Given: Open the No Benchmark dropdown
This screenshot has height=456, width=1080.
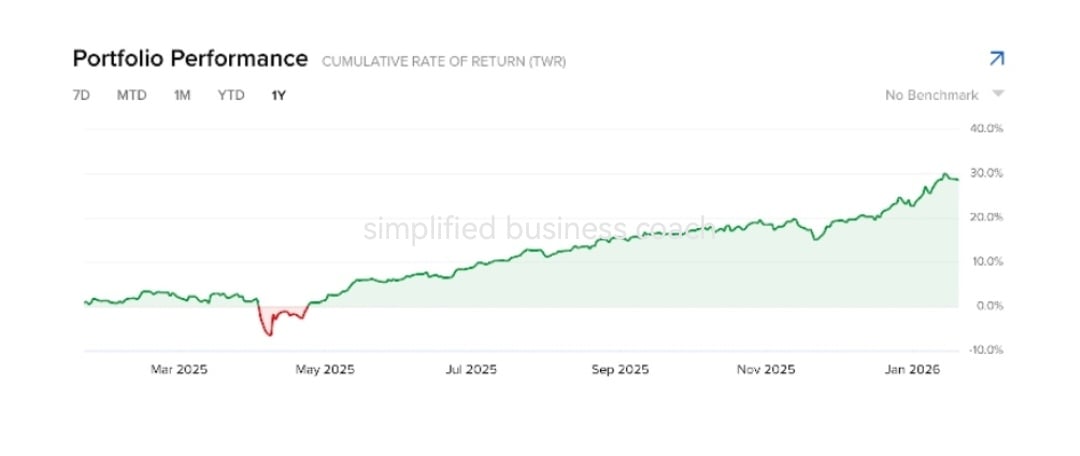Looking at the screenshot, I should pyautogui.click(x=944, y=95).
